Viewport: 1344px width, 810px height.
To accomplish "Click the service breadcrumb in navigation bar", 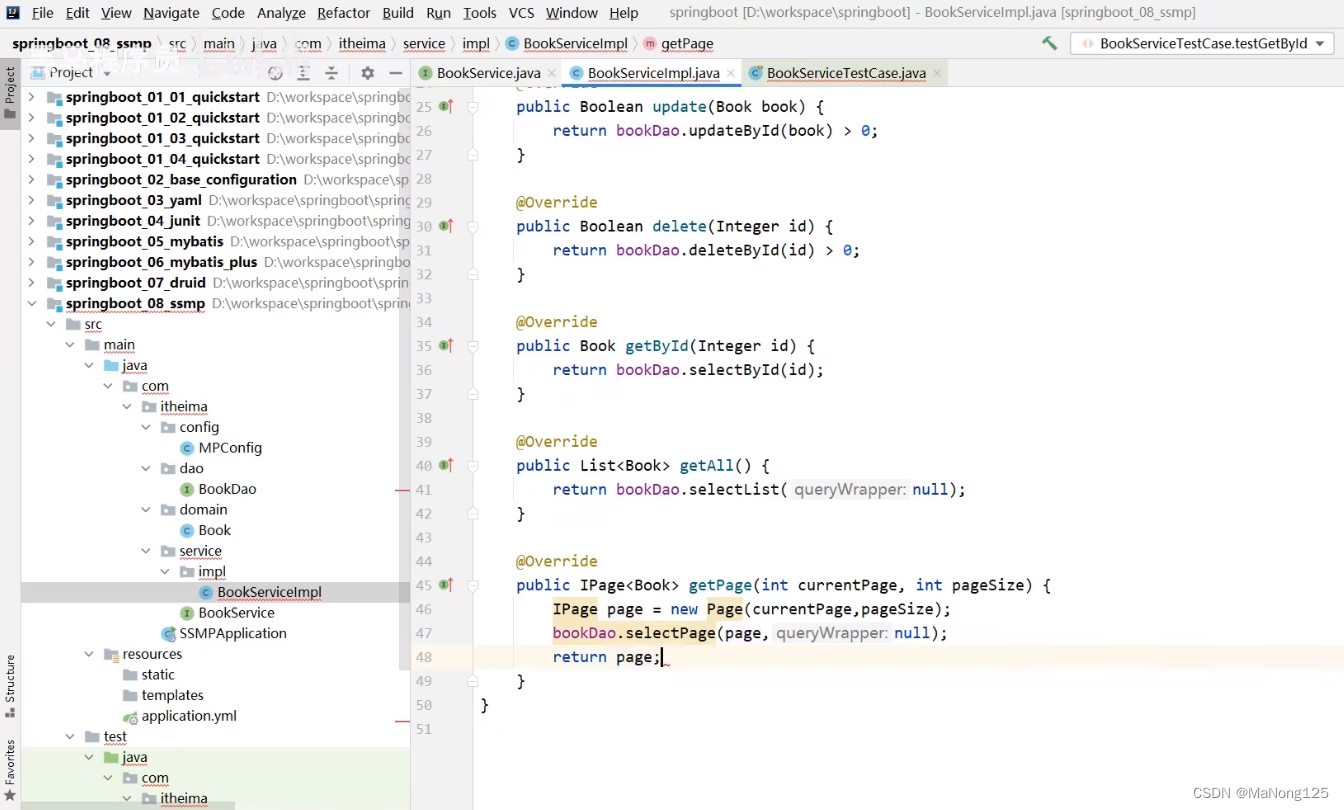I will click(x=424, y=43).
